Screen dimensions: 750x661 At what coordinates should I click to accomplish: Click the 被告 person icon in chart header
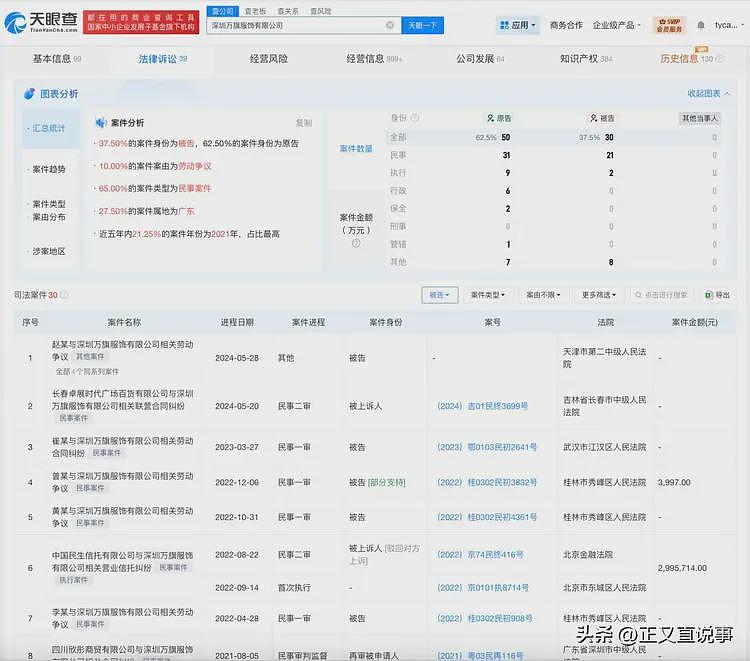point(594,118)
